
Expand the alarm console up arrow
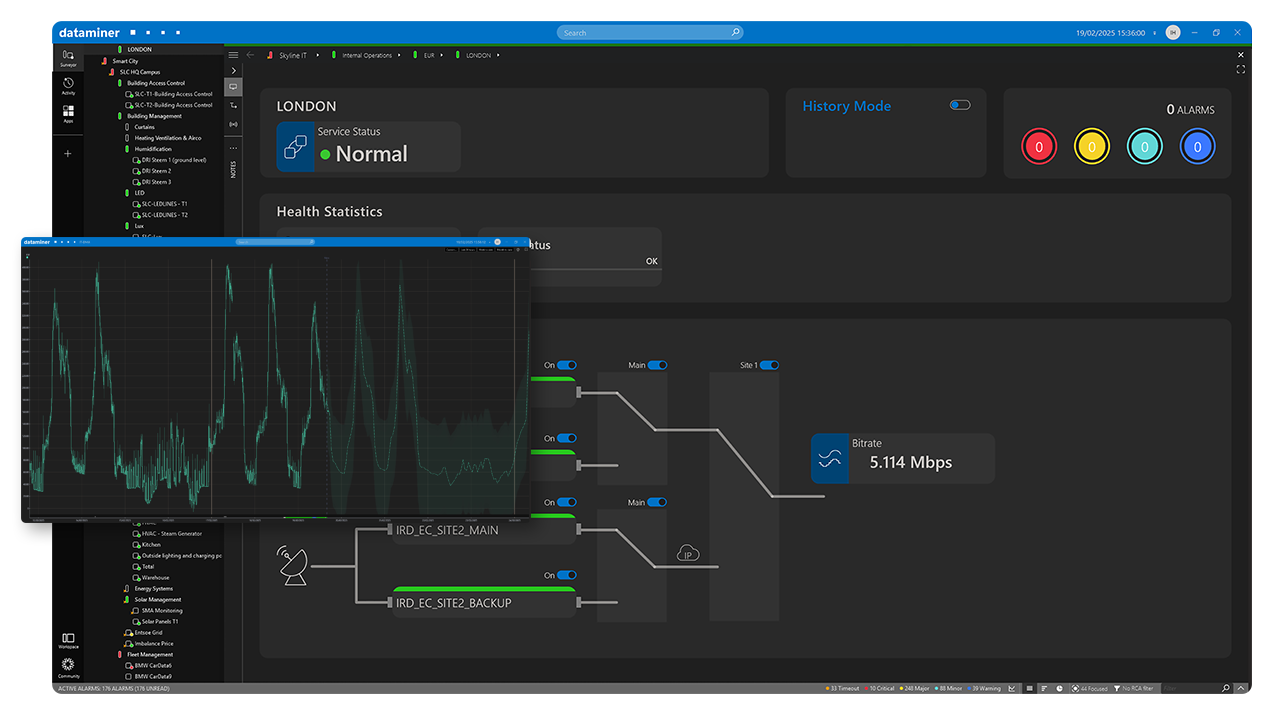(x=1241, y=688)
